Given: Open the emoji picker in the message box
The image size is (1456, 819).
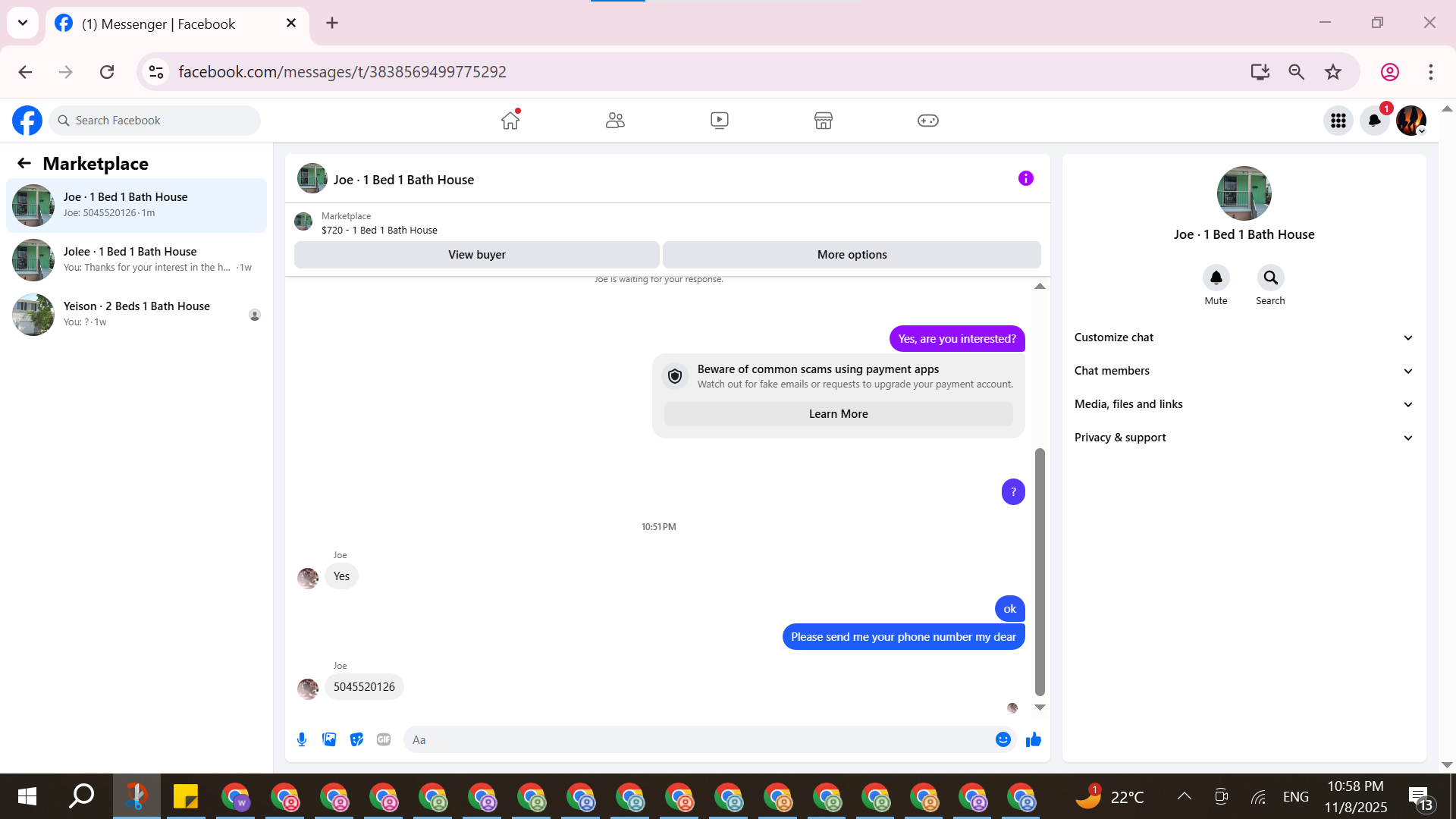Looking at the screenshot, I should 1003,739.
